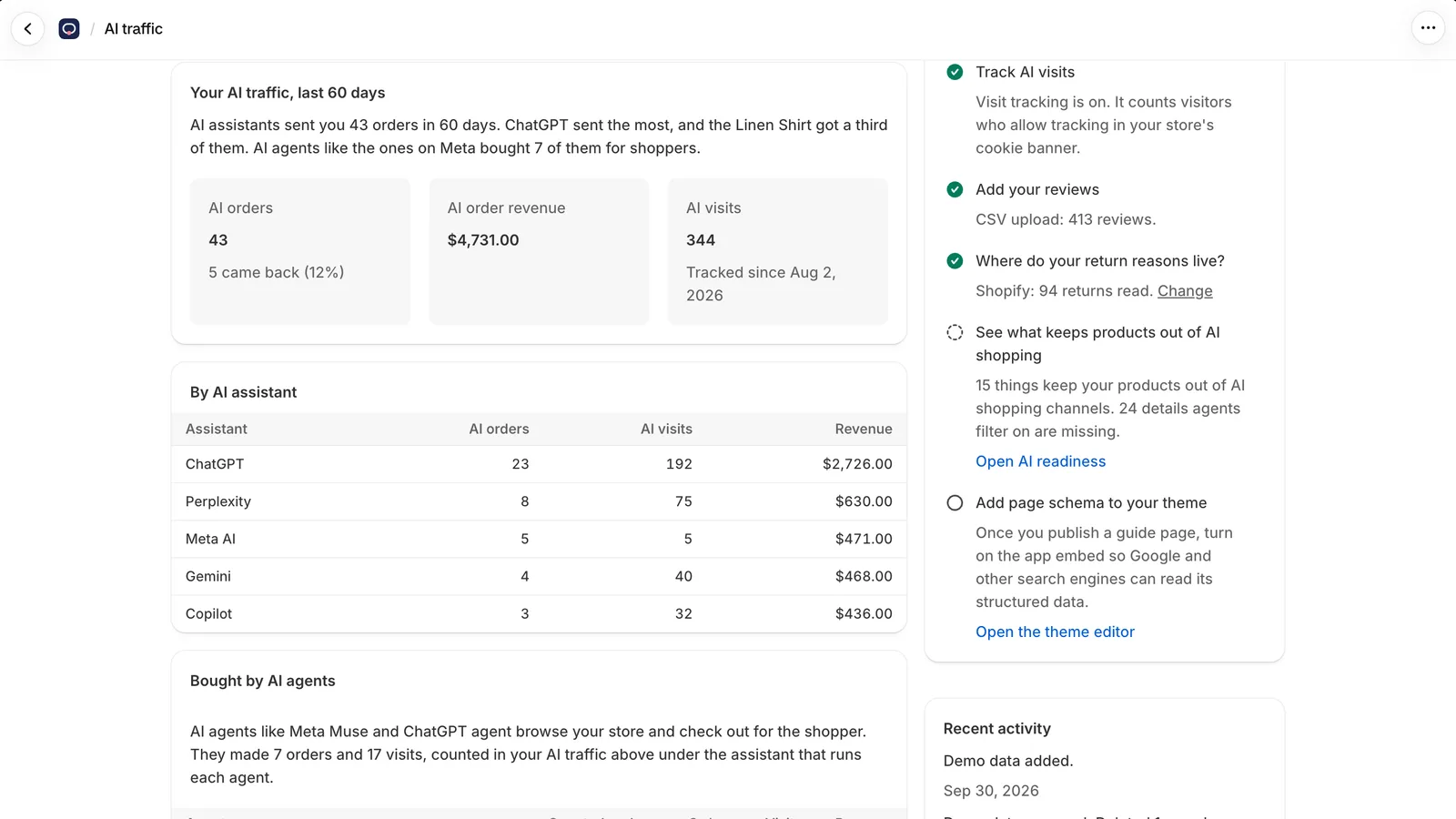Expand 'Where do your return reasons live?' step
The width and height of the screenshot is (1456, 819).
pos(1100,261)
